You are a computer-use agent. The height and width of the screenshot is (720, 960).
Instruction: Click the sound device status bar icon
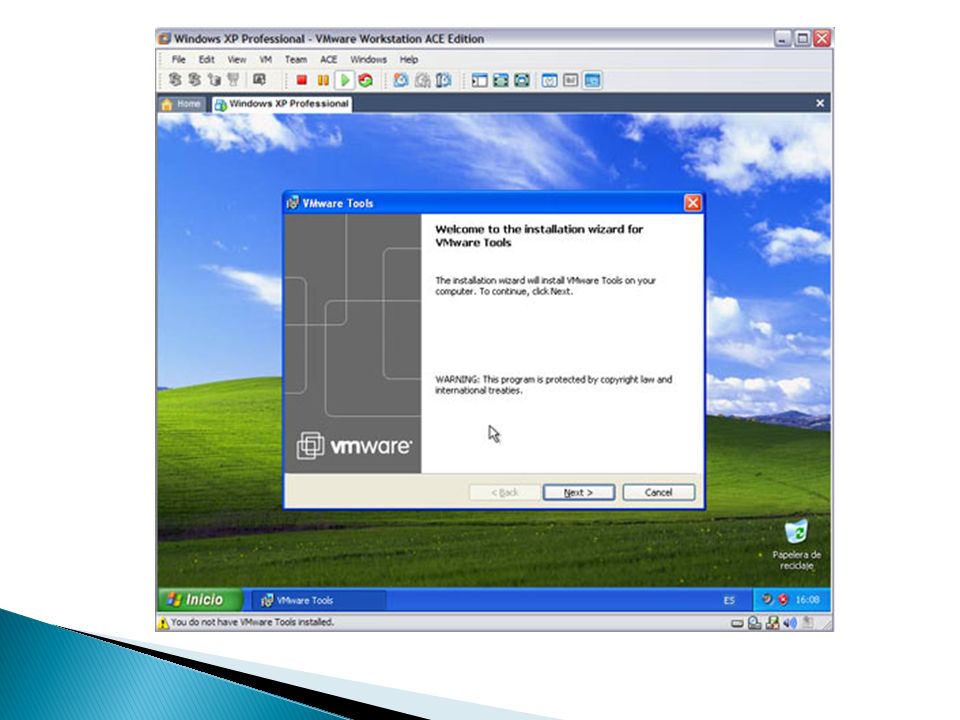790,623
